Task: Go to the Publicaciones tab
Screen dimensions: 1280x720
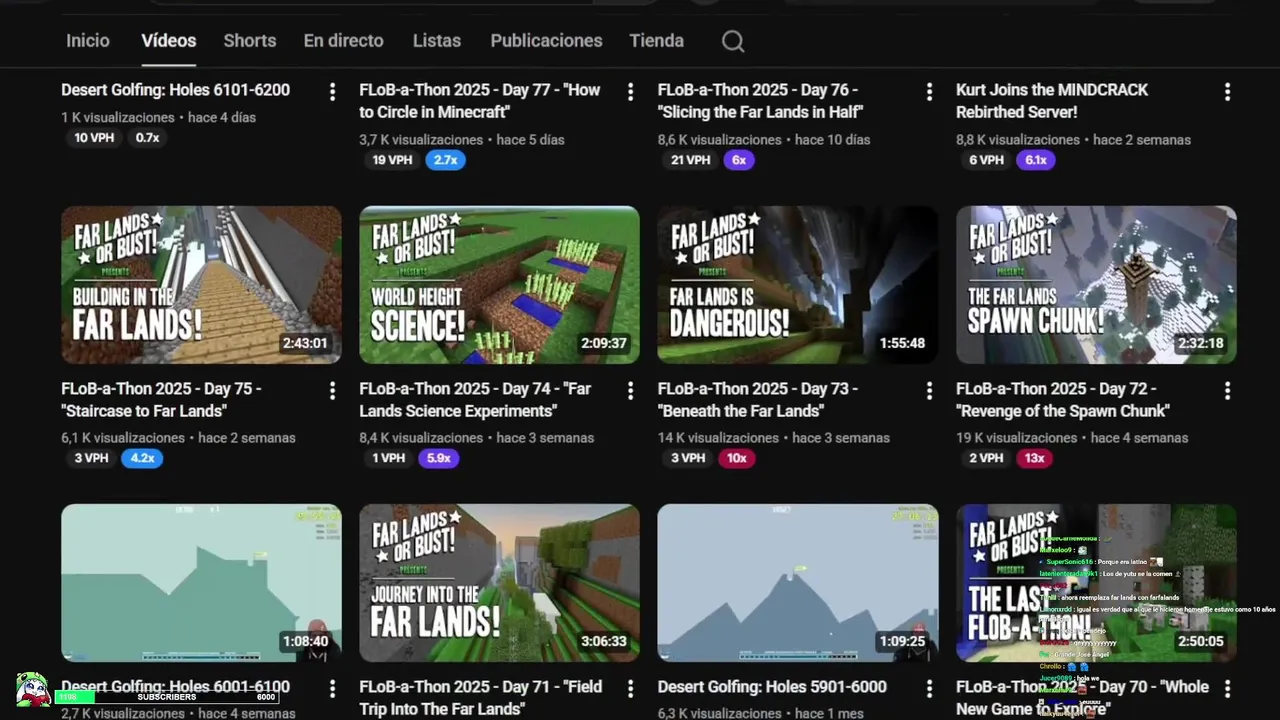Action: pos(546,41)
